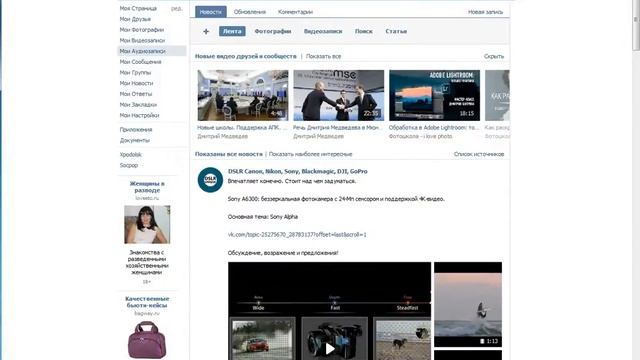Open Приложения in the sidebar
This screenshot has width=640, height=360.
[136, 129]
